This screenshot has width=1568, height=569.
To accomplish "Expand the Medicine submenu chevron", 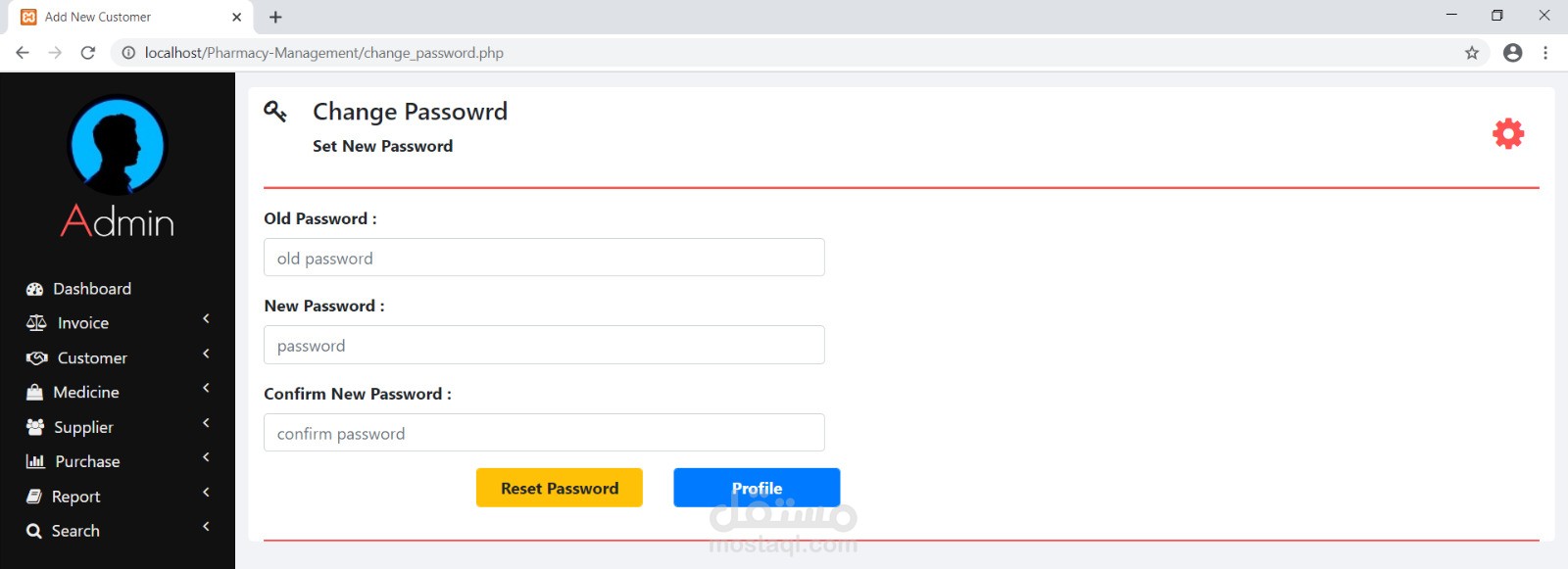I will click(x=206, y=389).
